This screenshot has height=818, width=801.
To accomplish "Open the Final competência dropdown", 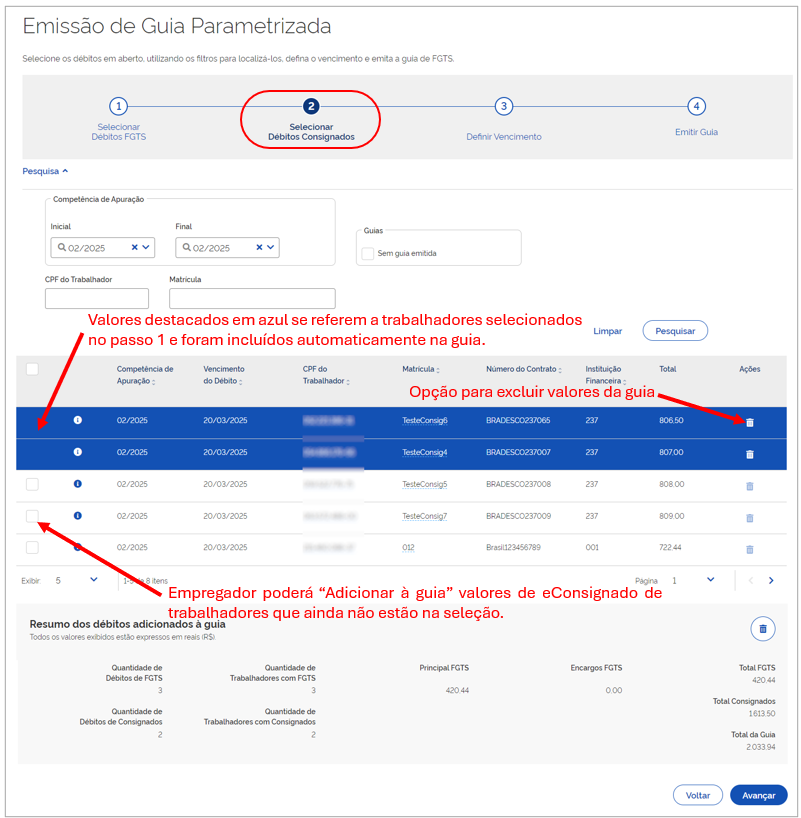I will tap(271, 247).
